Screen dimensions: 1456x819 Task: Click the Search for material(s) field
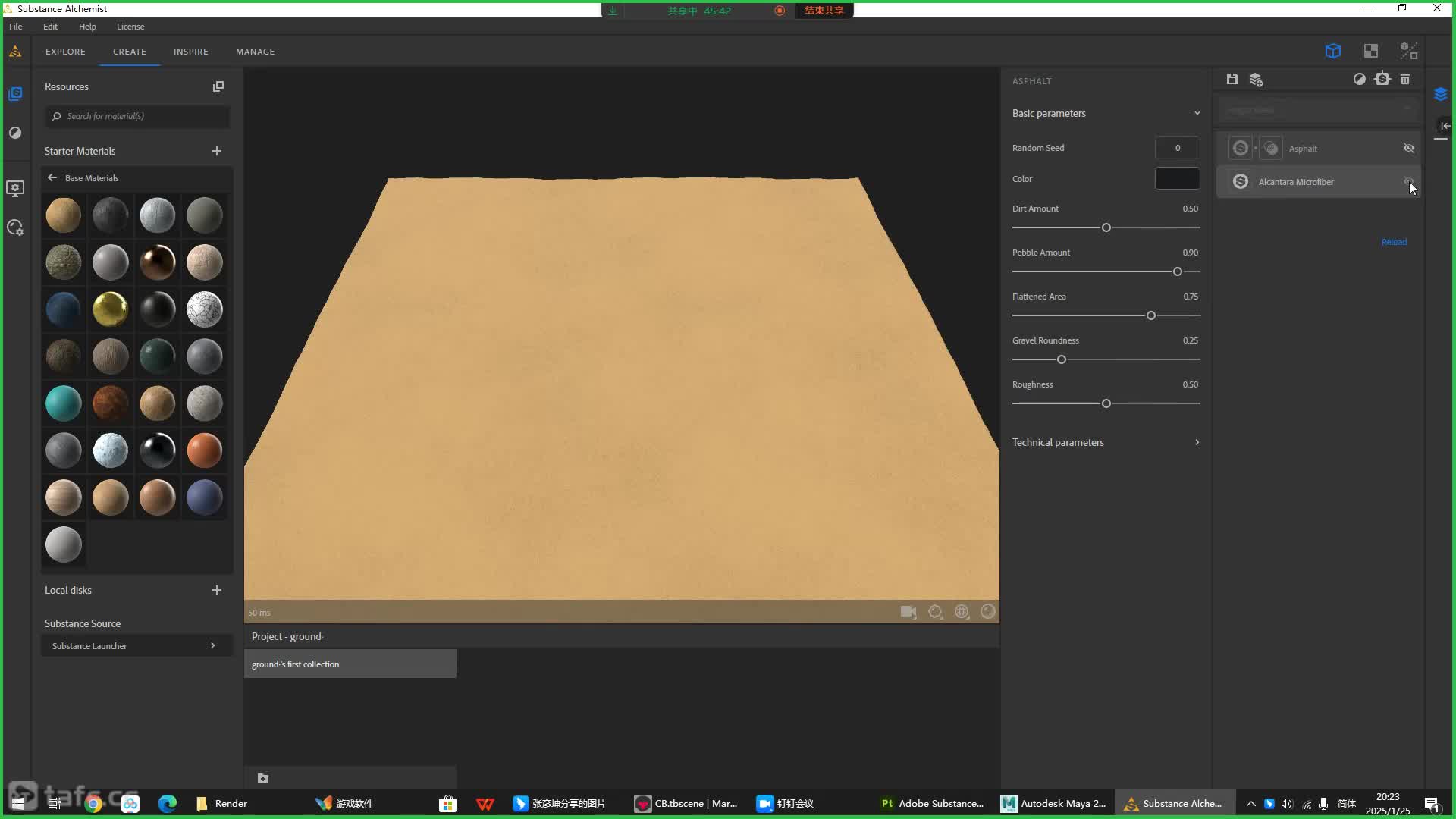[136, 116]
